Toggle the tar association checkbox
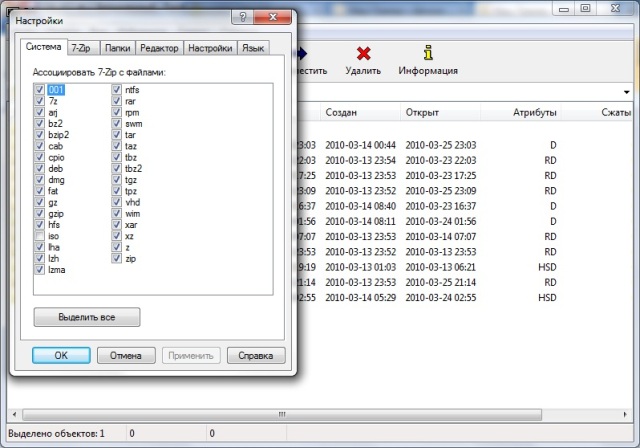Viewport: 640px width, 448px height. point(116,134)
